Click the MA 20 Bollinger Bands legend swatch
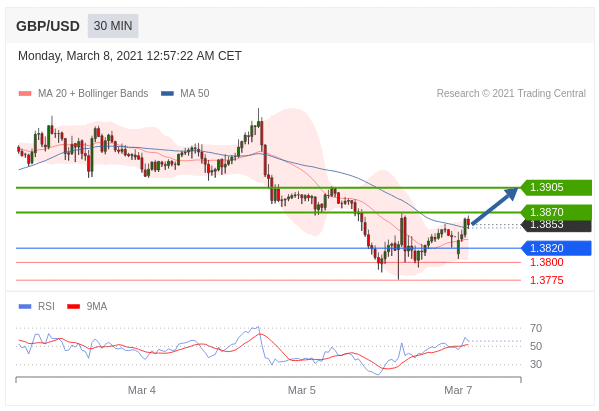The width and height of the screenshot is (599, 411). [x=25, y=94]
